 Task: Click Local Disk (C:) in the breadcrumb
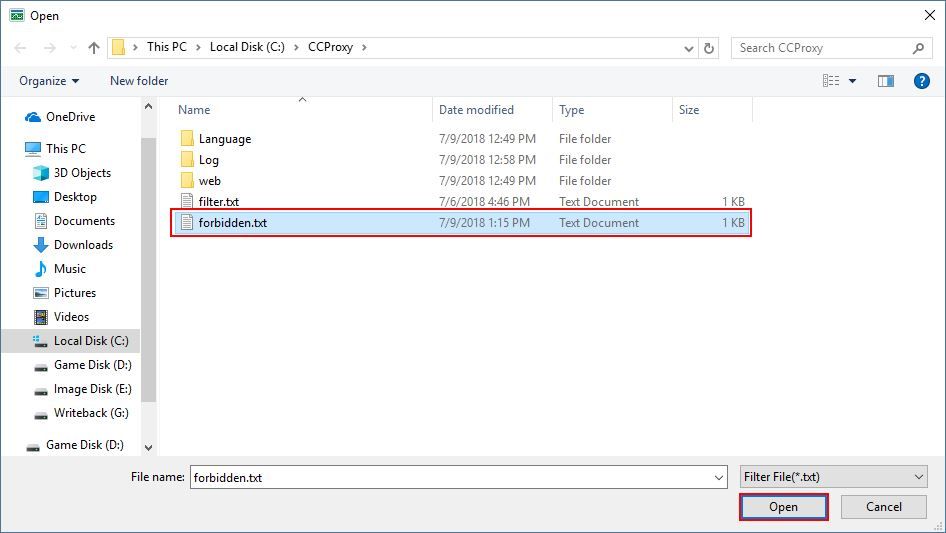tap(247, 47)
